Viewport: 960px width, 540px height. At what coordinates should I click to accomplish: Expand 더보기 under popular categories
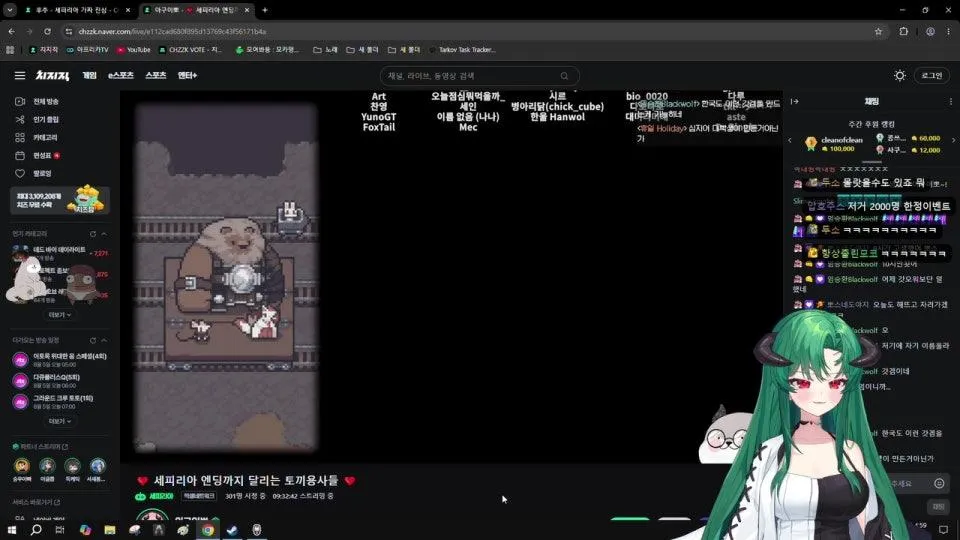[x=59, y=315]
